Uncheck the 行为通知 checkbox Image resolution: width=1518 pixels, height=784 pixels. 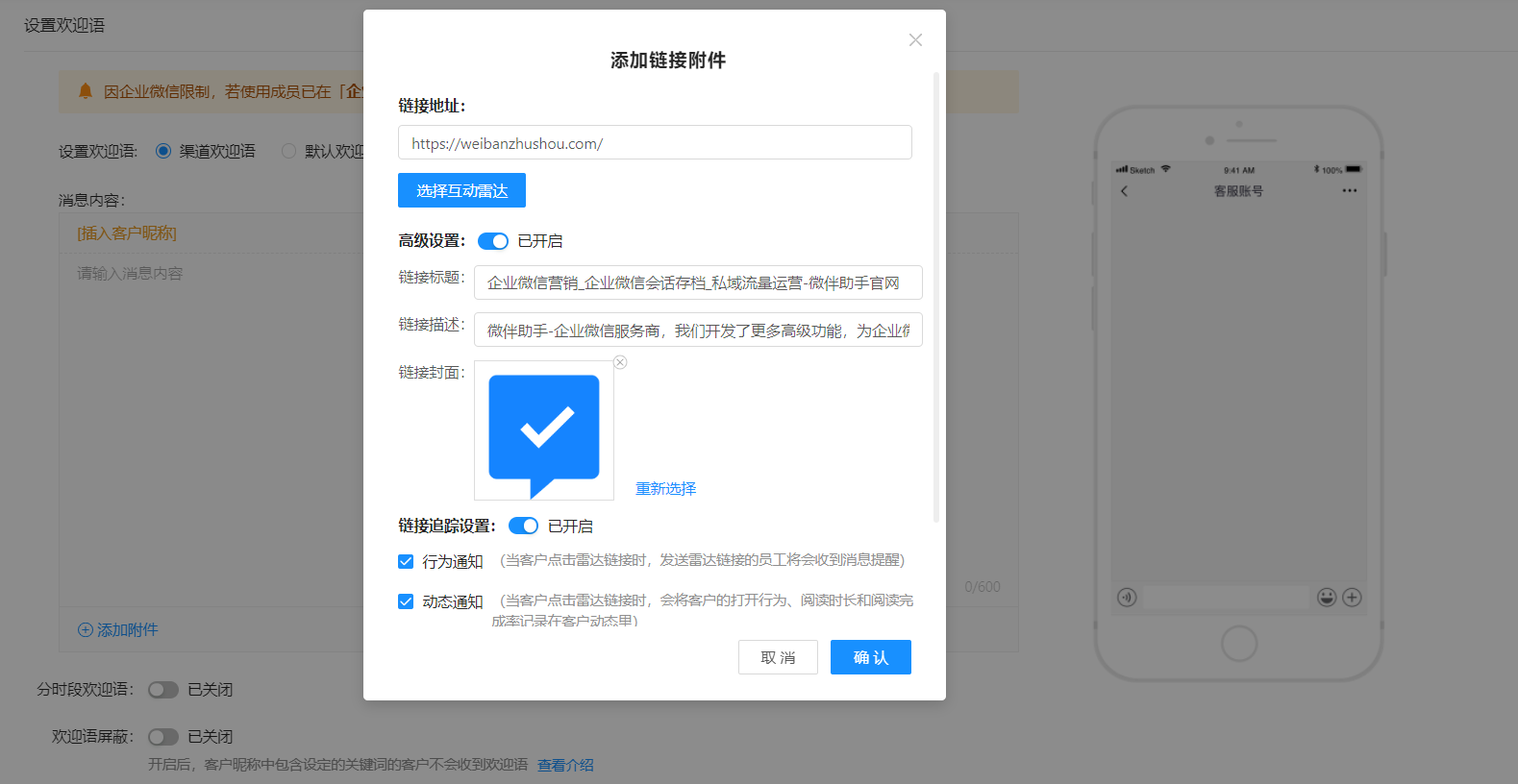(406, 561)
